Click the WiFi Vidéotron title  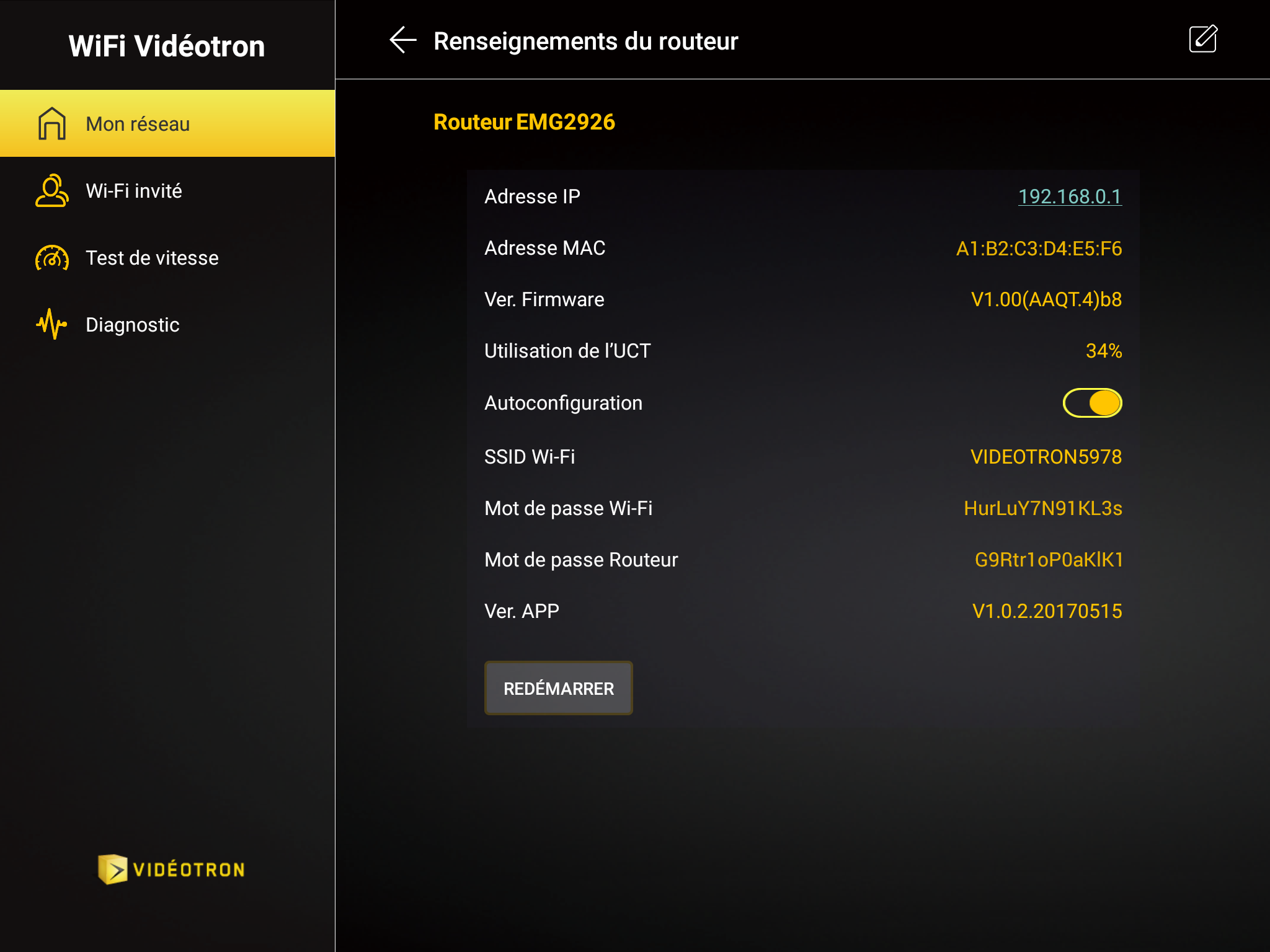click(x=167, y=46)
